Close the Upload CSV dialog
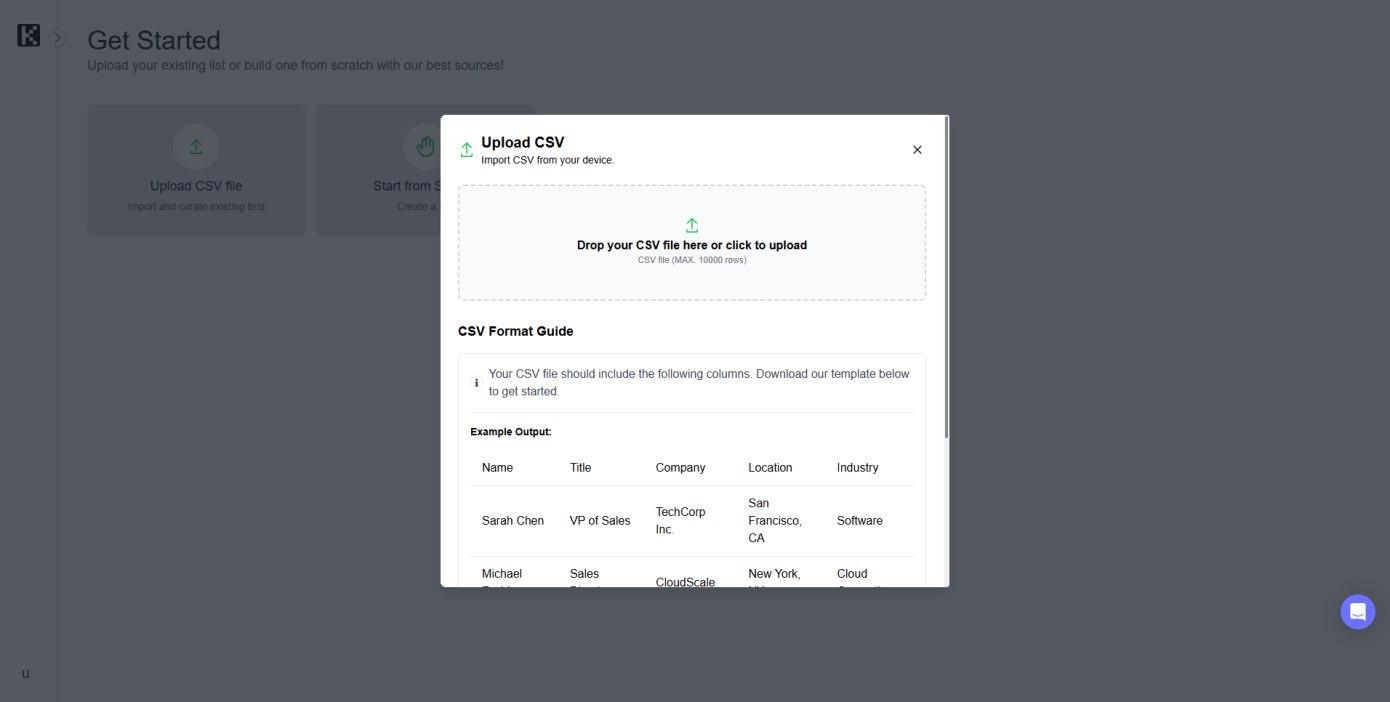The width and height of the screenshot is (1390, 702). [917, 150]
